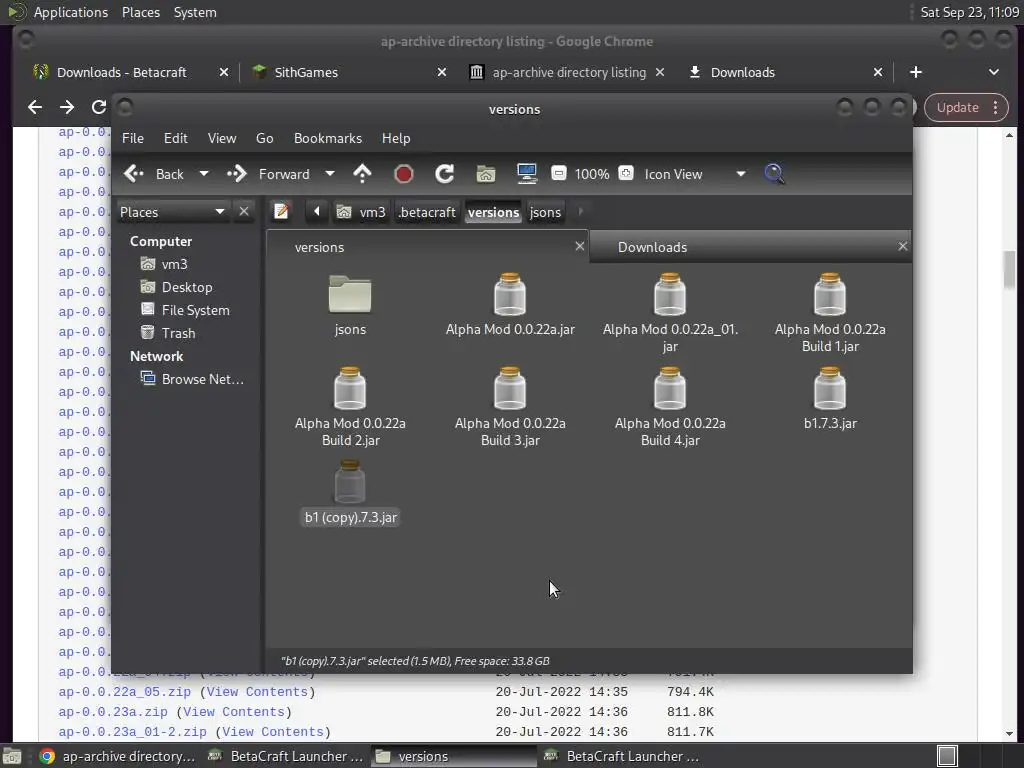Open a new Chrome tab

point(916,72)
